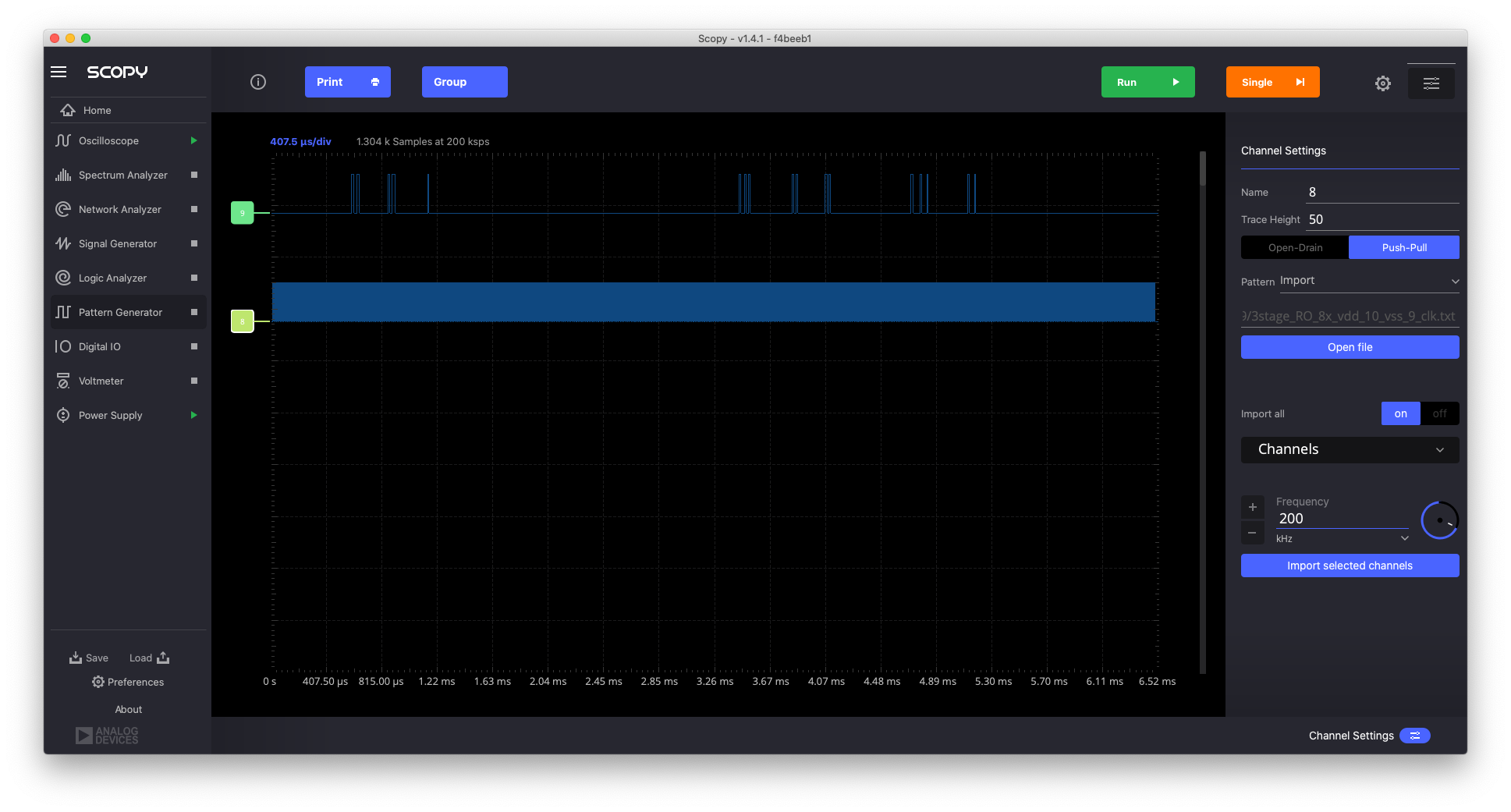Screen dimensions: 1511x812
Task: Click the Pattern Generator icon
Action: (63, 312)
